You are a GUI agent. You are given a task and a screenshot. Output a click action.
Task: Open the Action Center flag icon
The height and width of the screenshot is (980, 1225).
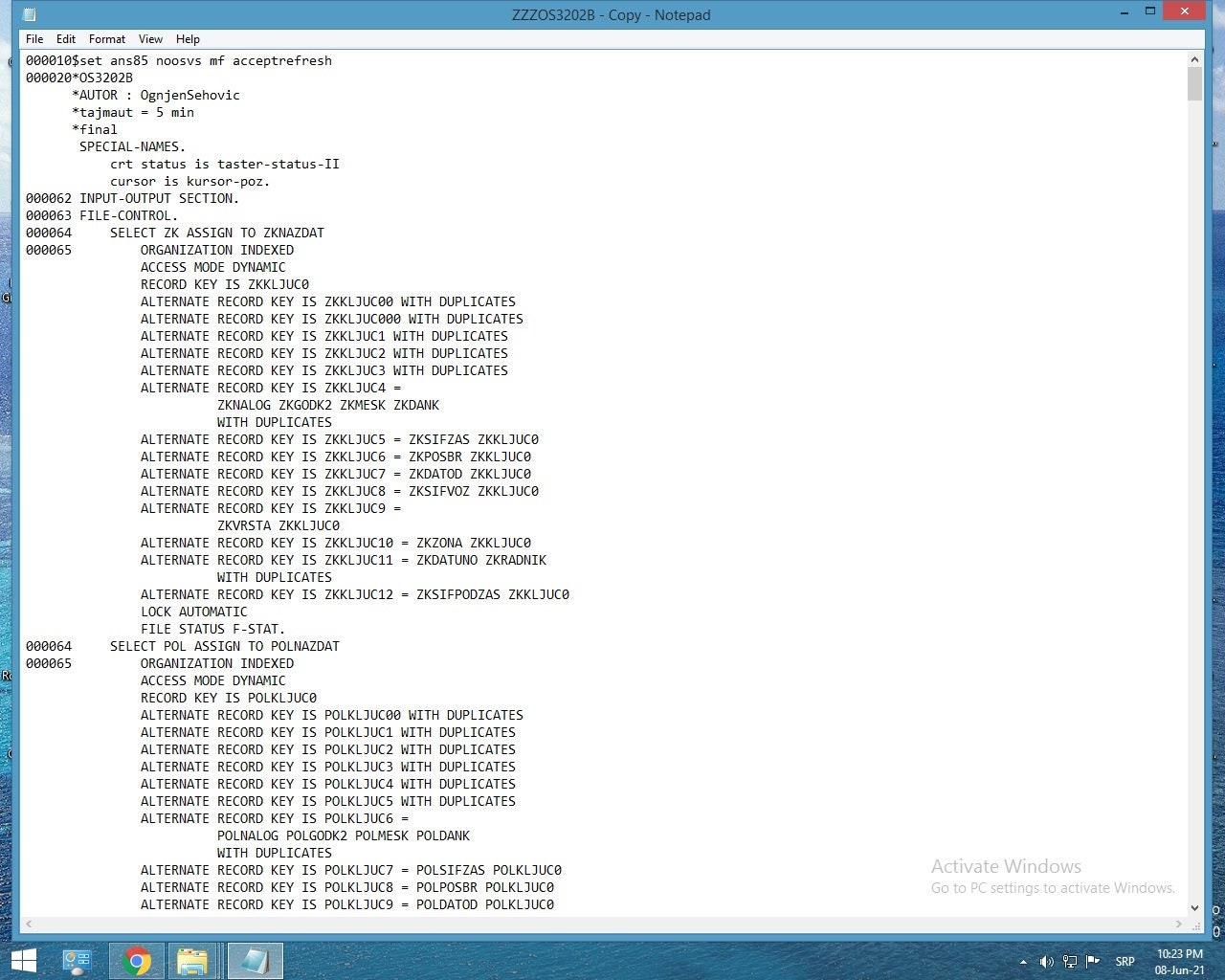coord(1092,962)
